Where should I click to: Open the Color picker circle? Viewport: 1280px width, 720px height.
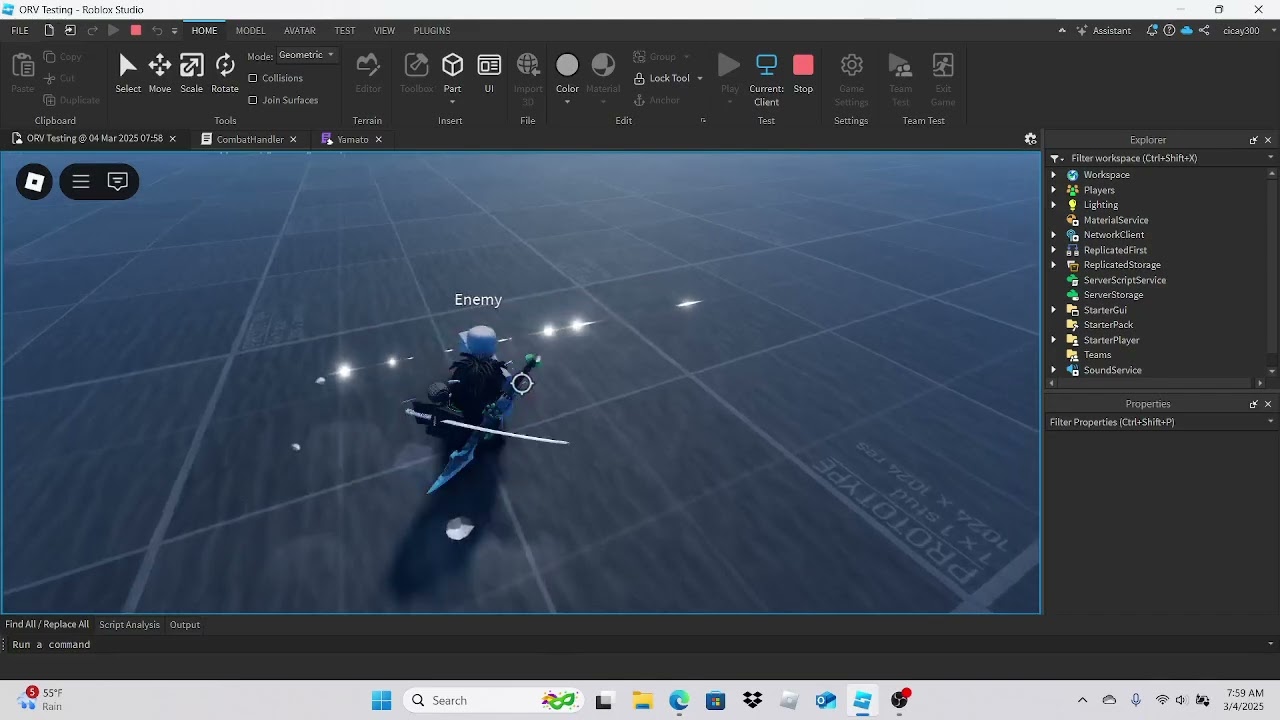[567, 65]
